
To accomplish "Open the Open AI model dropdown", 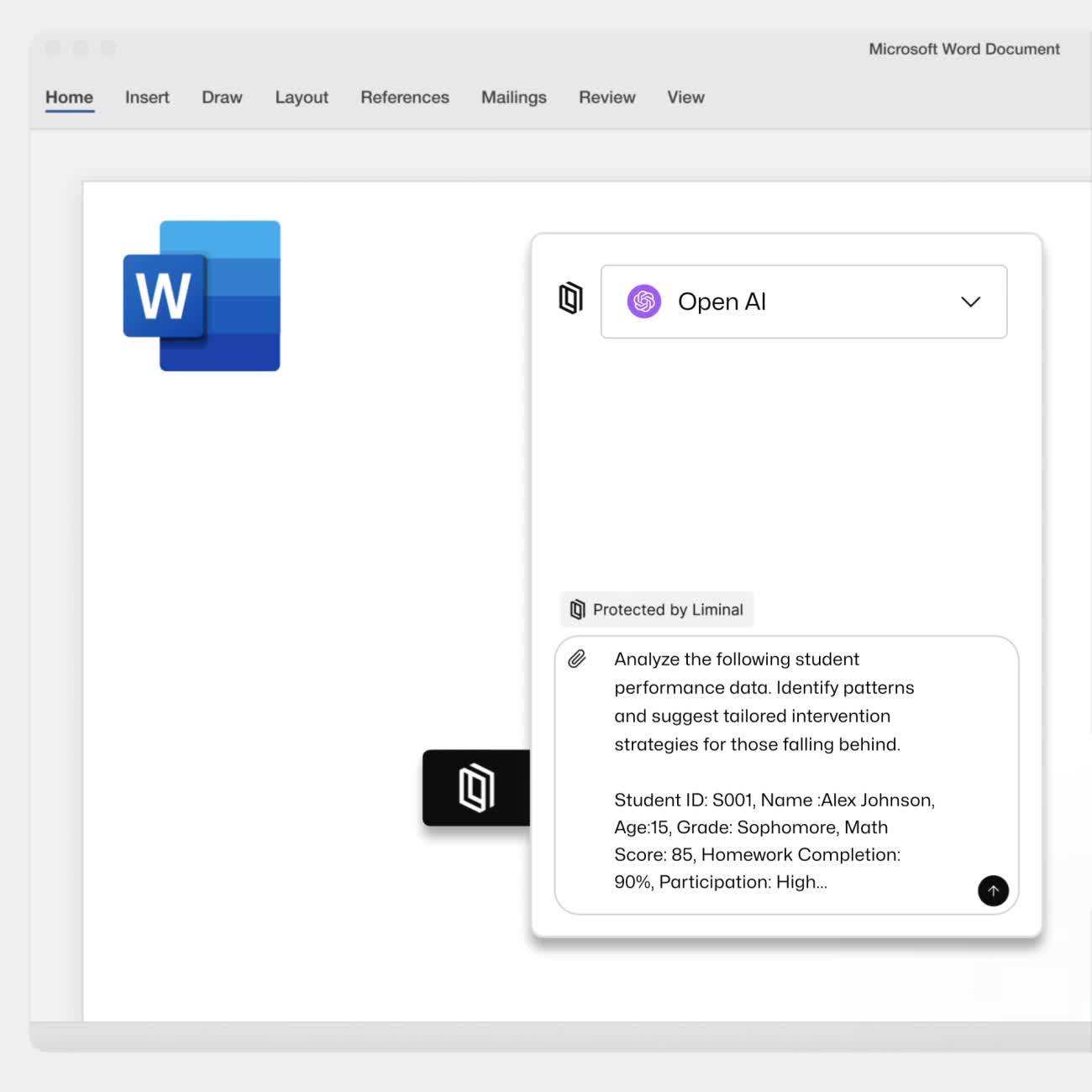I will [804, 302].
